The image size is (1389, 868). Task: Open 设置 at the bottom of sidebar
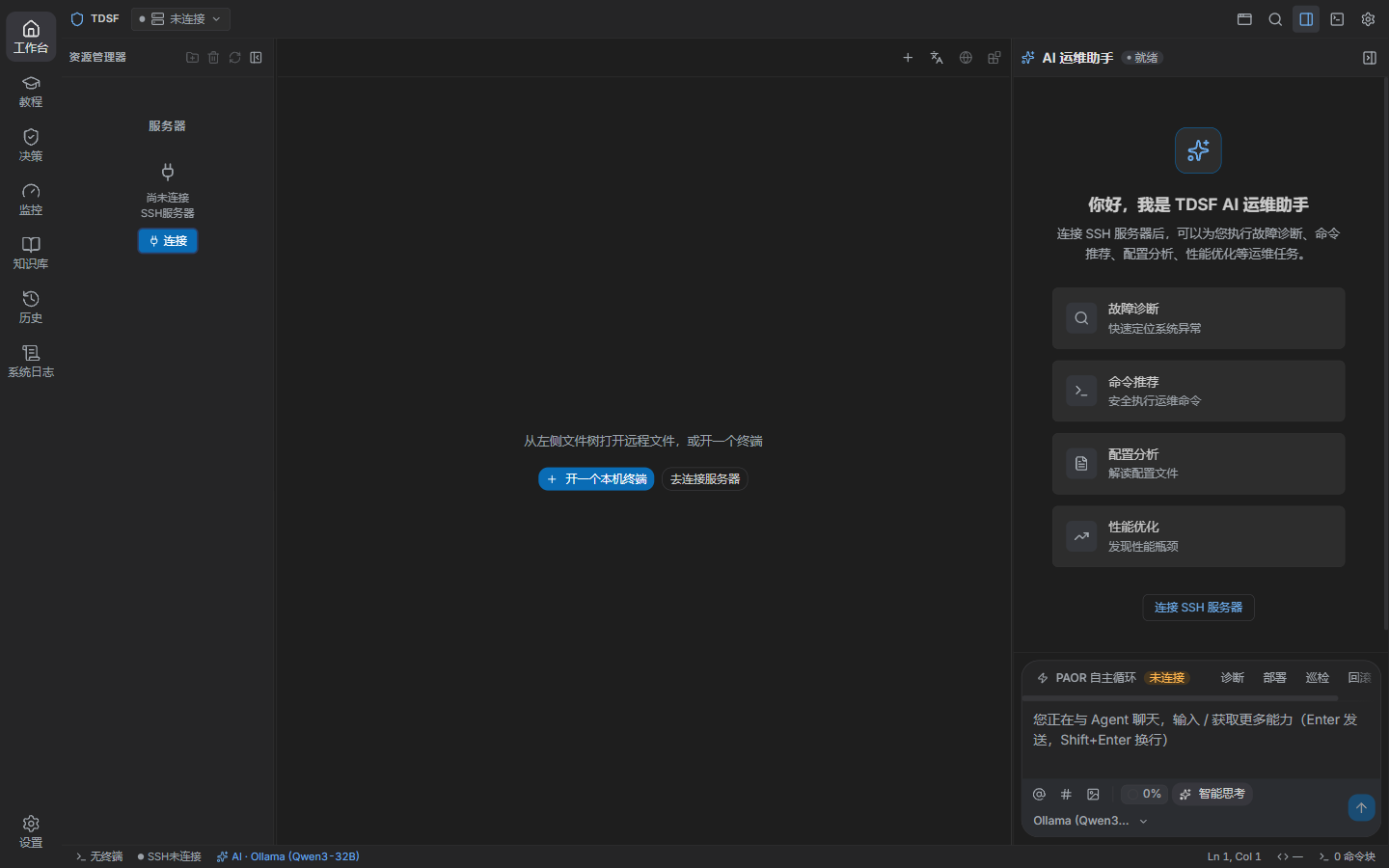pyautogui.click(x=31, y=831)
